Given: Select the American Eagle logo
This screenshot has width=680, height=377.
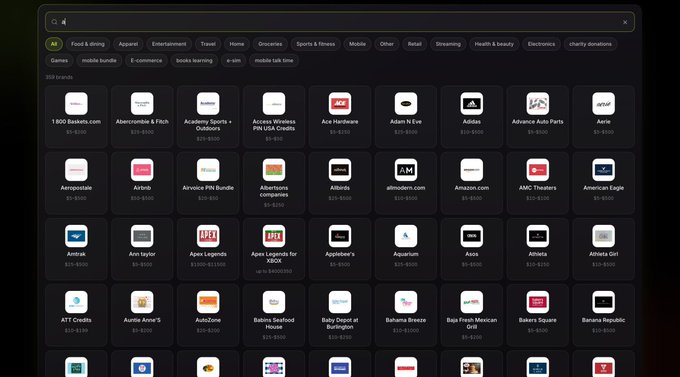Looking at the screenshot, I should (603, 170).
